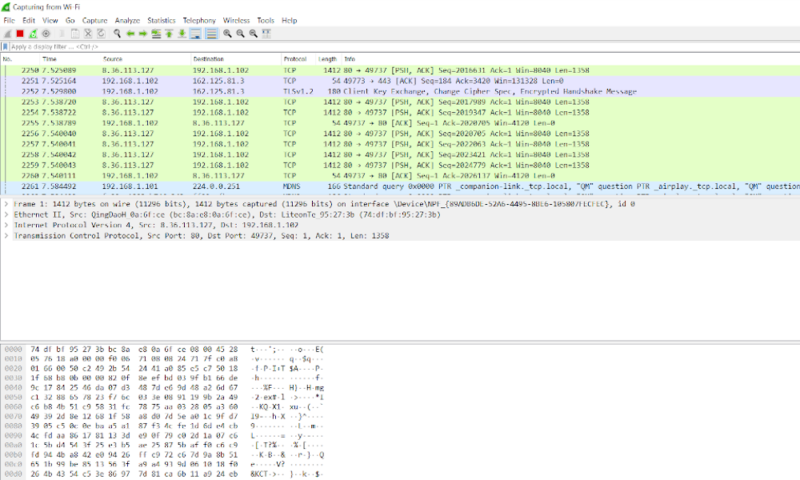Select the MDNS packet 2261
The height and width of the screenshot is (480, 800).
click(400, 186)
